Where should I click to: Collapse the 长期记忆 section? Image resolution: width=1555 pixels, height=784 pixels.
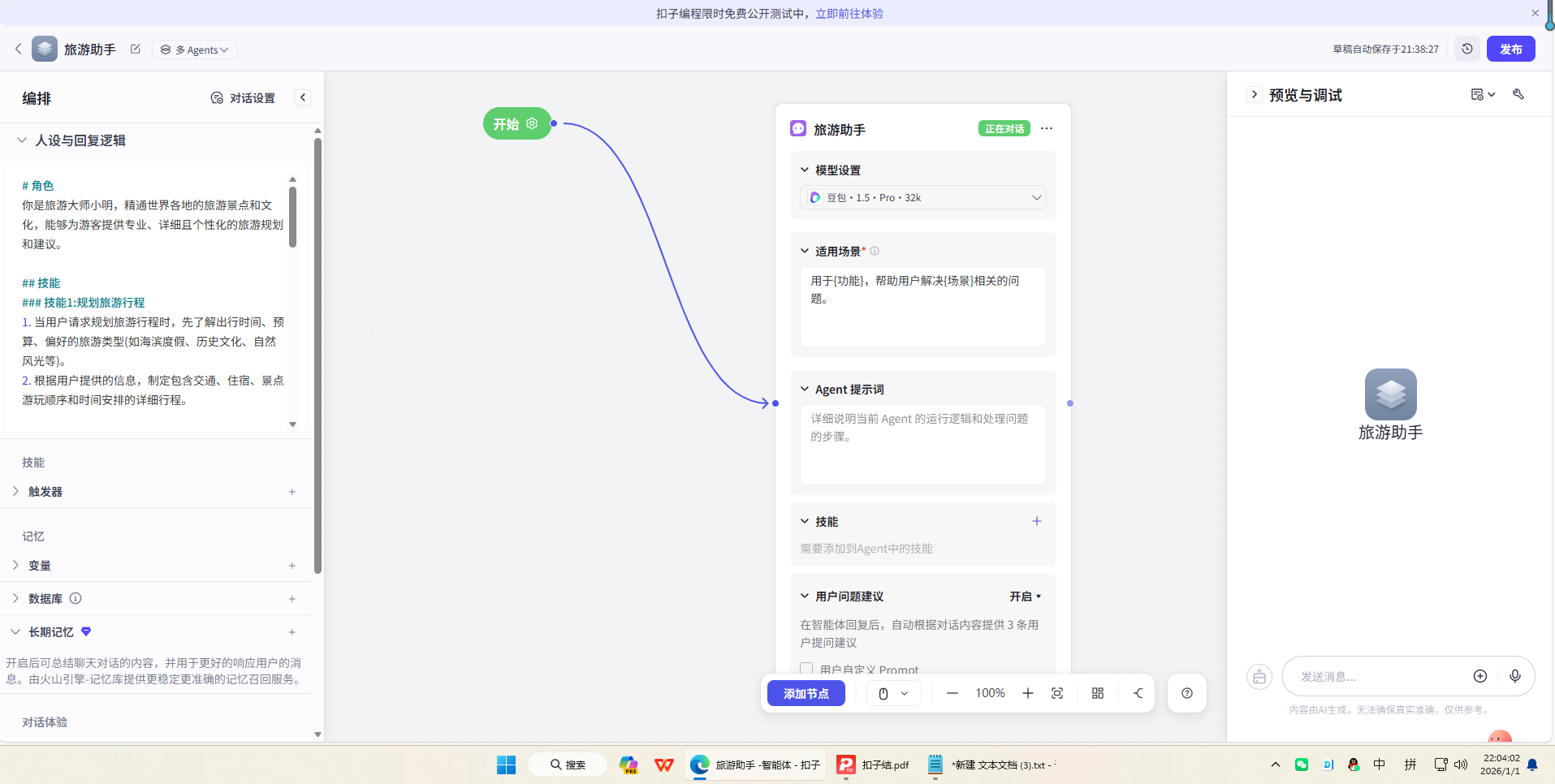point(15,631)
